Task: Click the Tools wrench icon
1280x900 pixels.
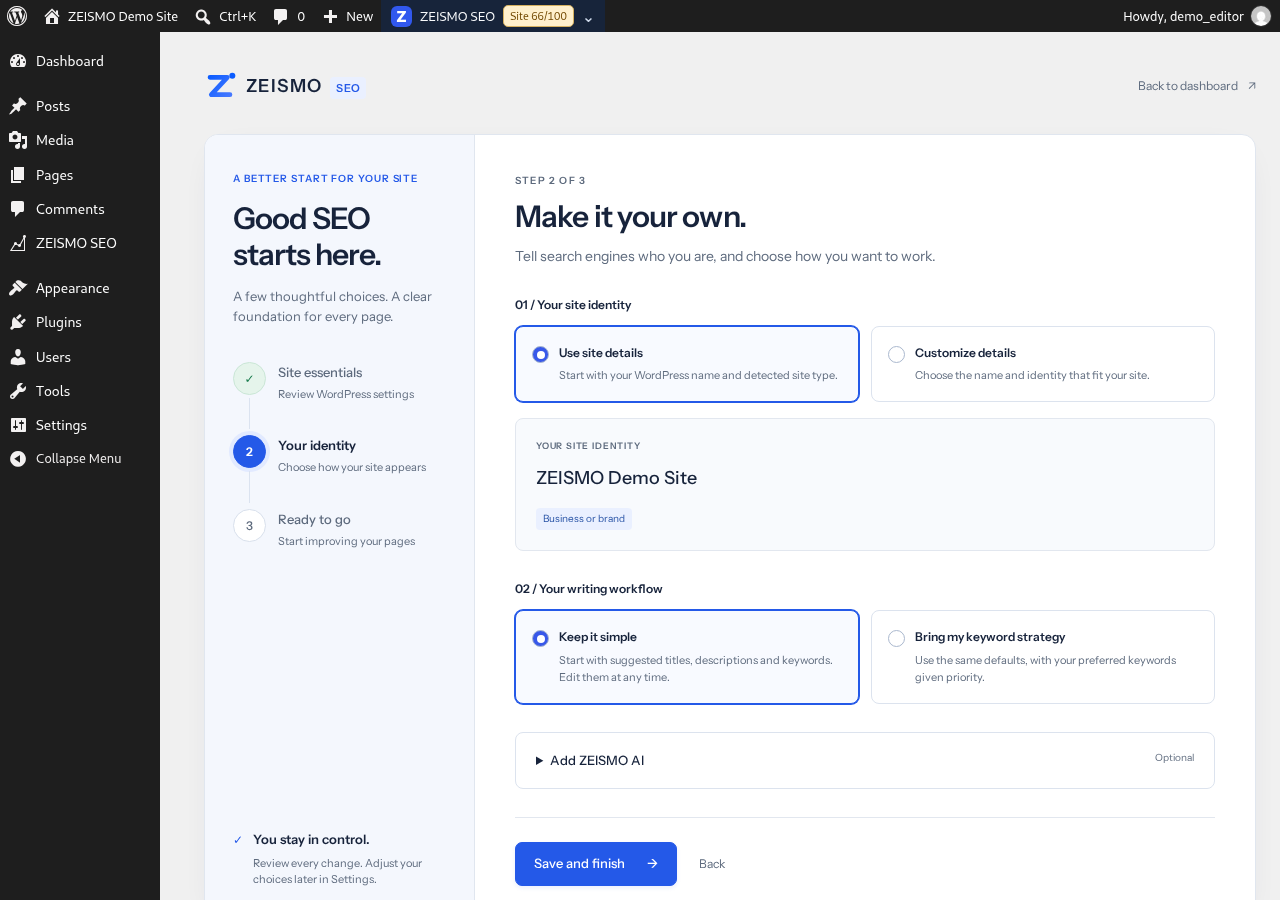Action: [18, 391]
